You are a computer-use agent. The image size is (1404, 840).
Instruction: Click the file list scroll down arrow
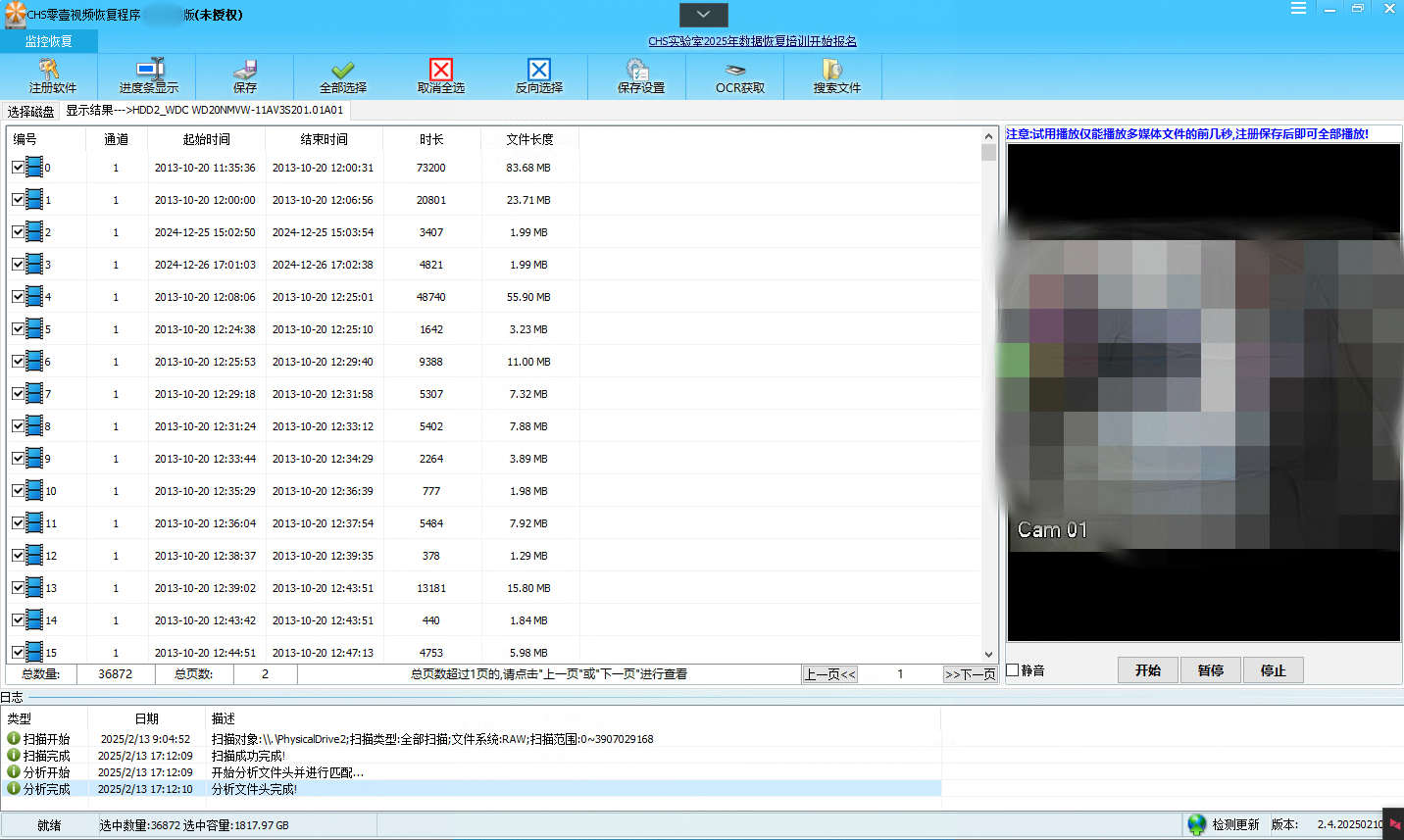click(x=988, y=654)
